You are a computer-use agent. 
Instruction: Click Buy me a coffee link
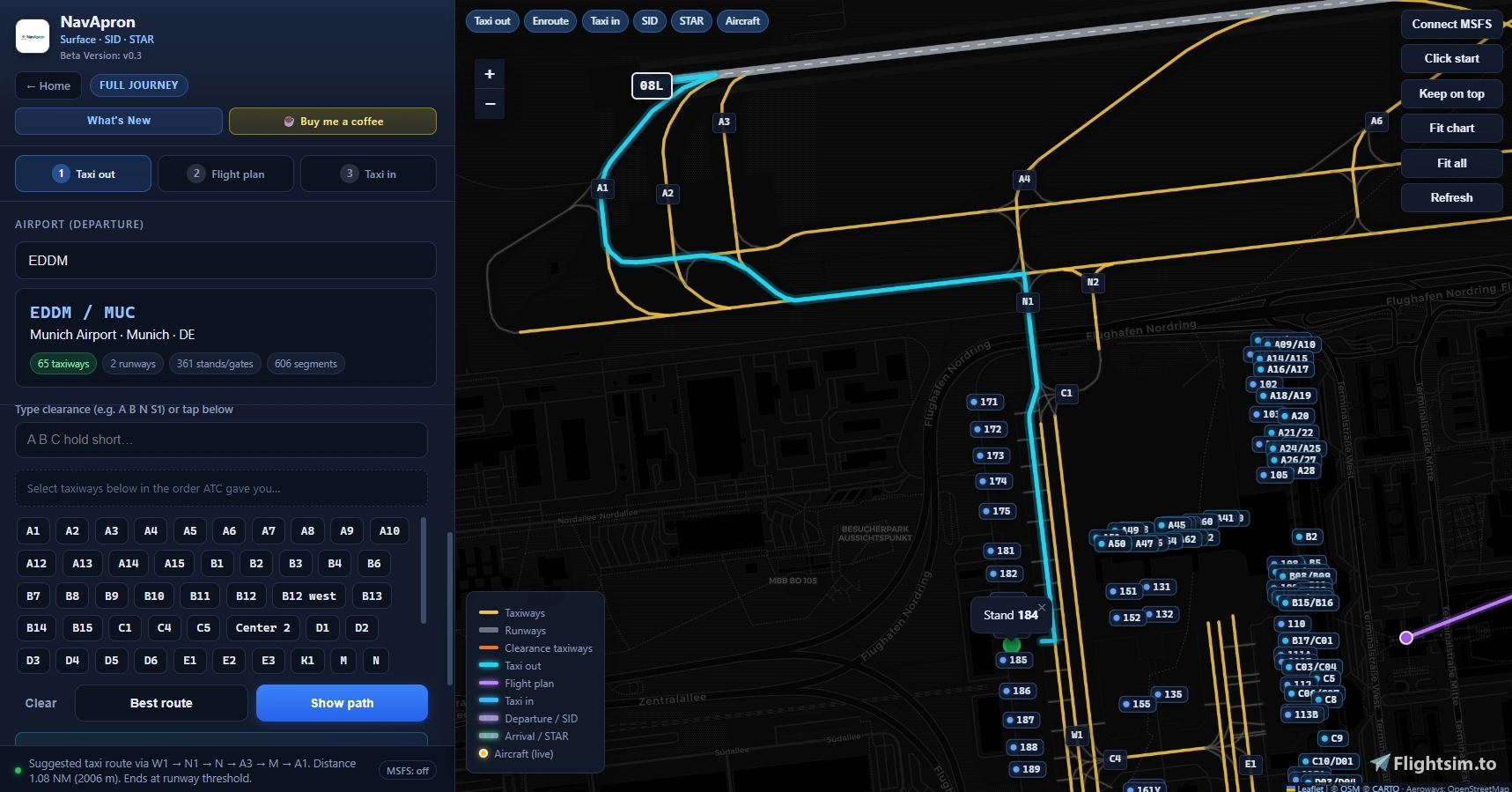pos(333,122)
